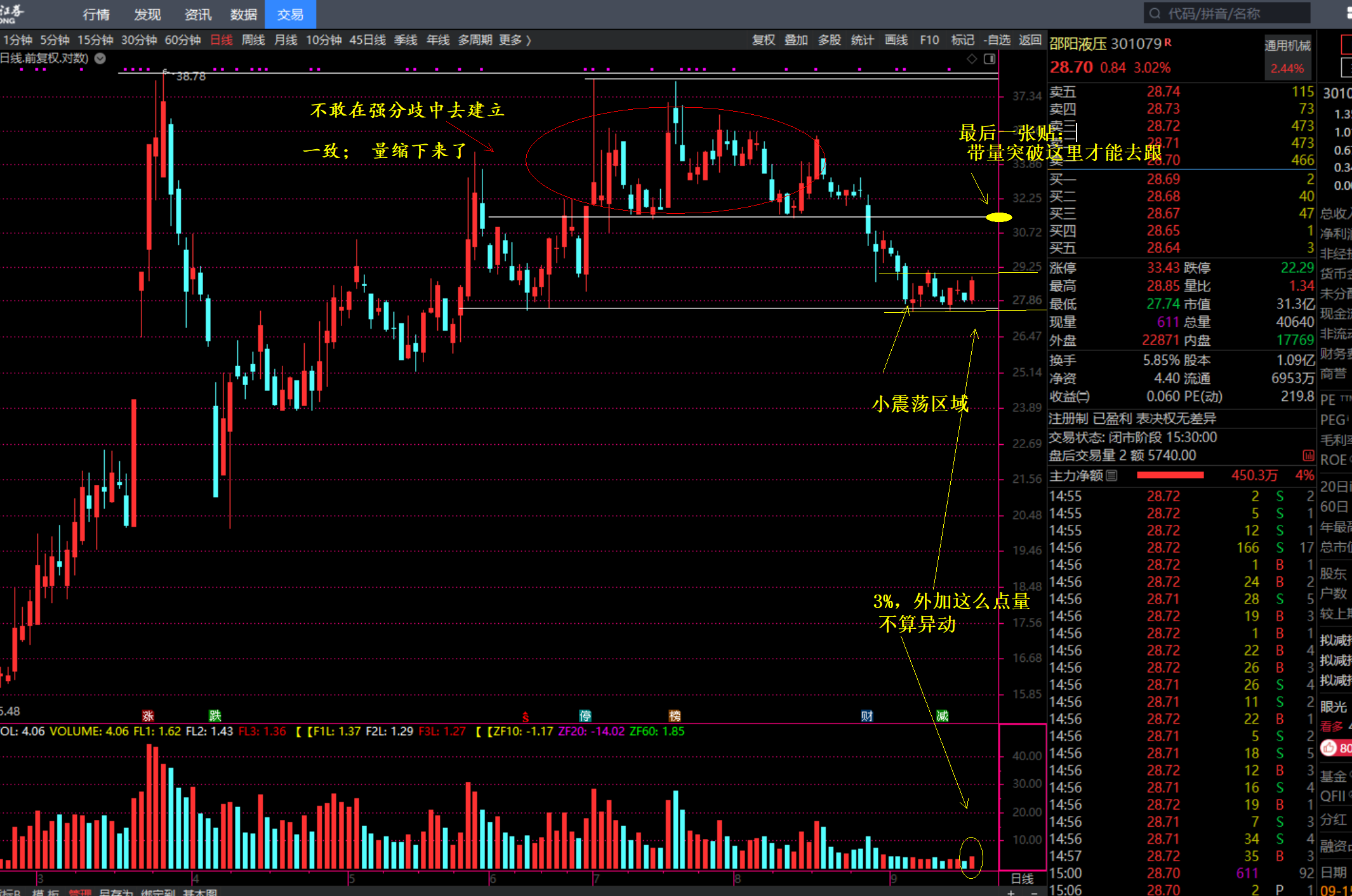
Task: Select the 月线 period
Action: click(x=286, y=40)
